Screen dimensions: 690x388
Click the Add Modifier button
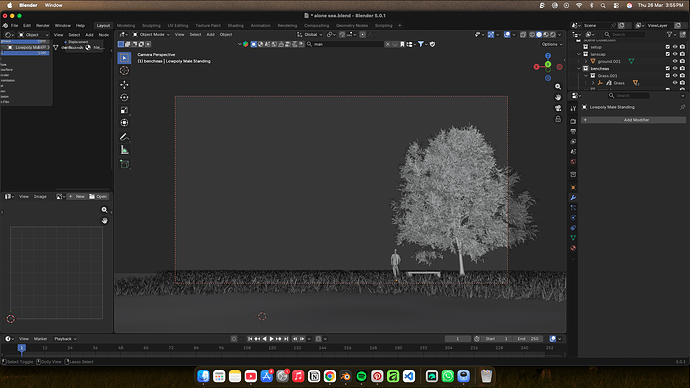tap(634, 120)
